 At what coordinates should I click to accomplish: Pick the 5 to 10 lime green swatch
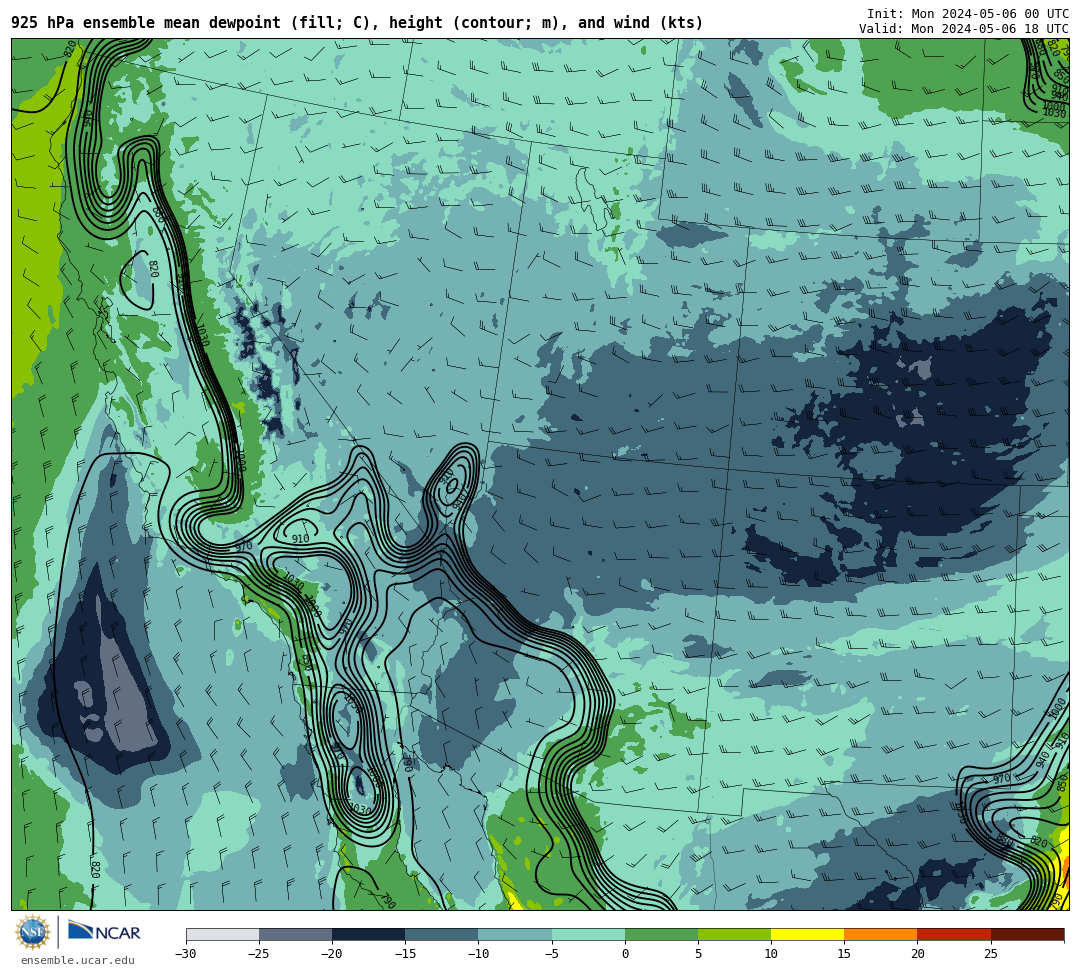(734, 934)
